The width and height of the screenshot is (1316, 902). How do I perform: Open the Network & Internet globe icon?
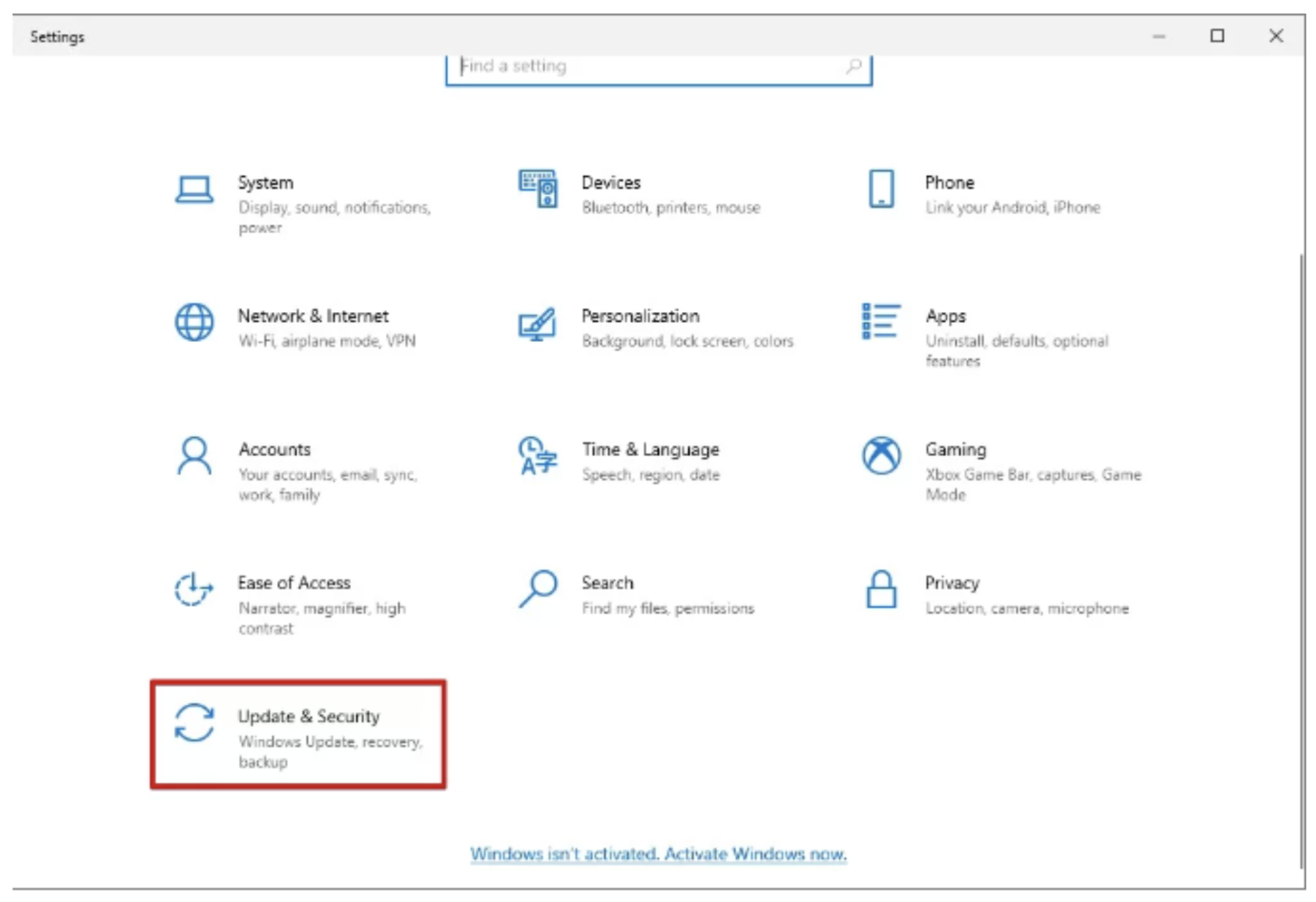pyautogui.click(x=194, y=322)
